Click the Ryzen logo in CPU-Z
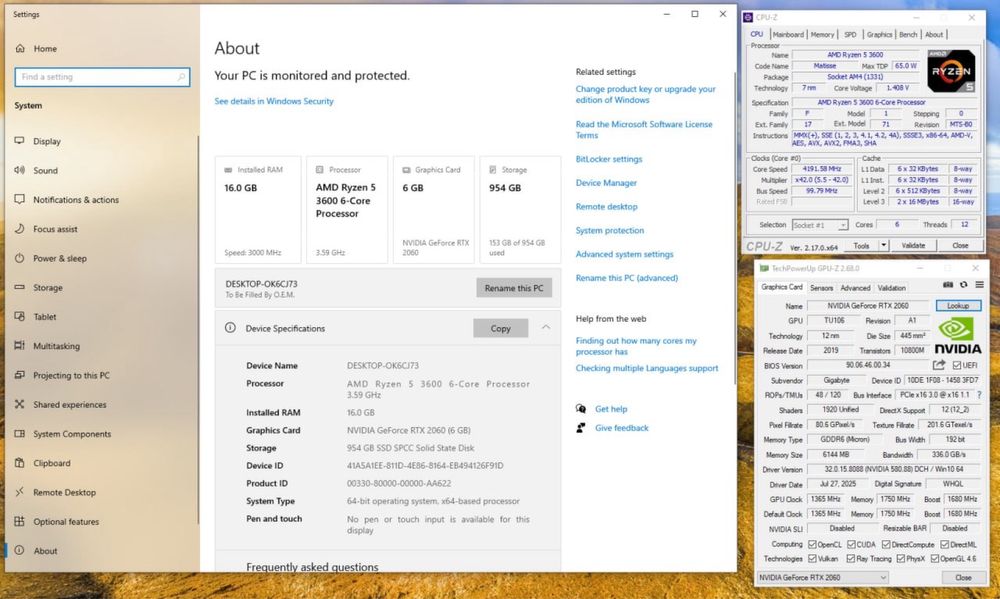Viewport: 1000px width, 599px height. (951, 71)
